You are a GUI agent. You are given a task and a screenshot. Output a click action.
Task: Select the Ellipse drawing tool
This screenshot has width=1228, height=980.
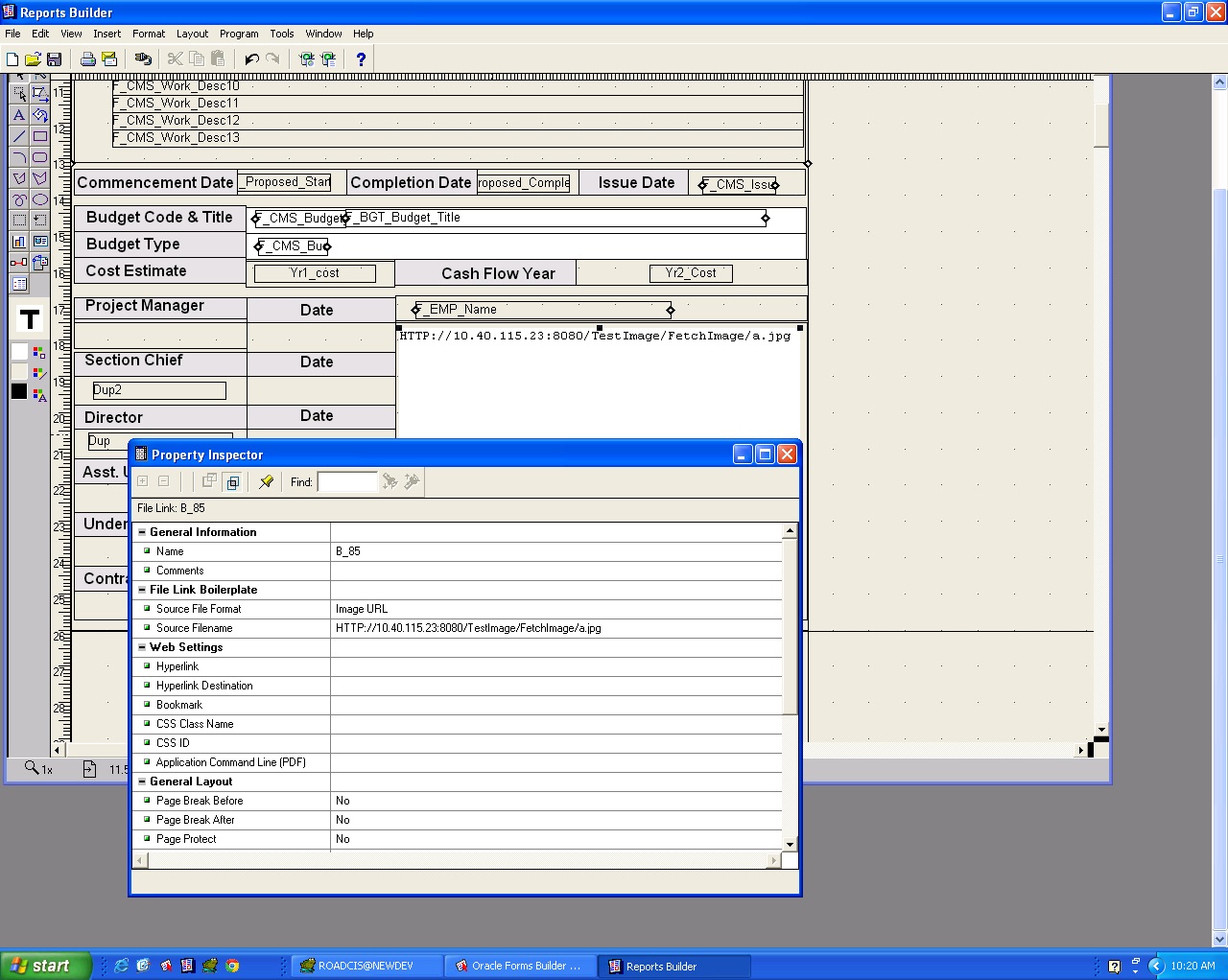(39, 199)
